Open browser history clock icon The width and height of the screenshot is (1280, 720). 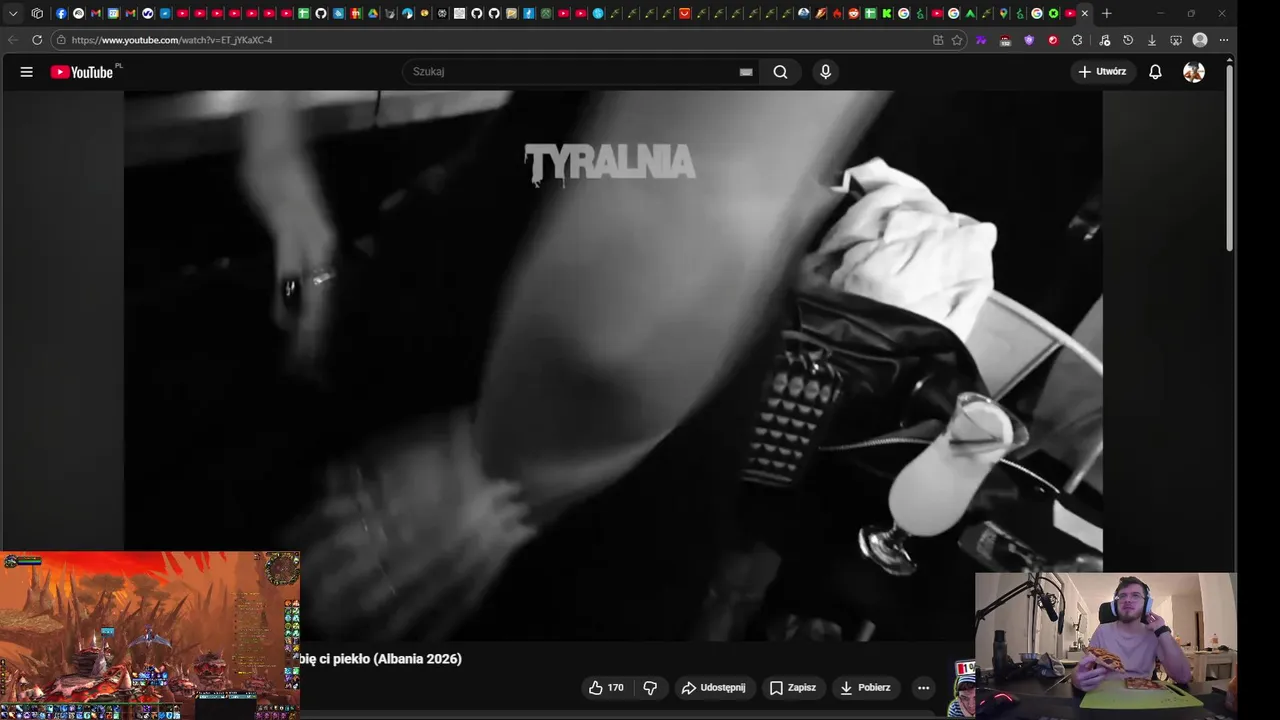point(1128,40)
